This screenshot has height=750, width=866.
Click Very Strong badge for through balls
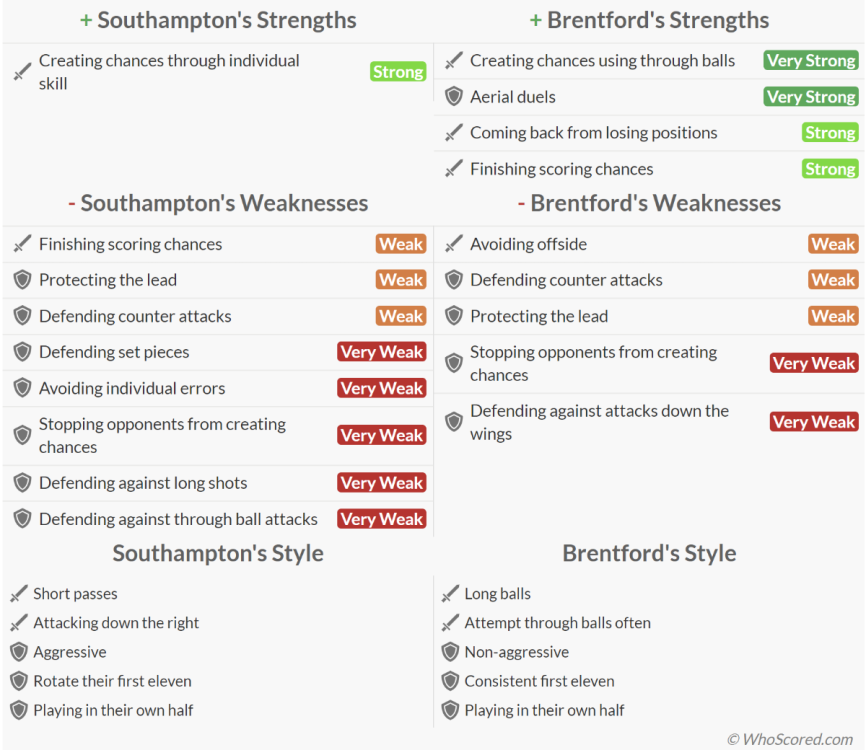click(x=810, y=61)
